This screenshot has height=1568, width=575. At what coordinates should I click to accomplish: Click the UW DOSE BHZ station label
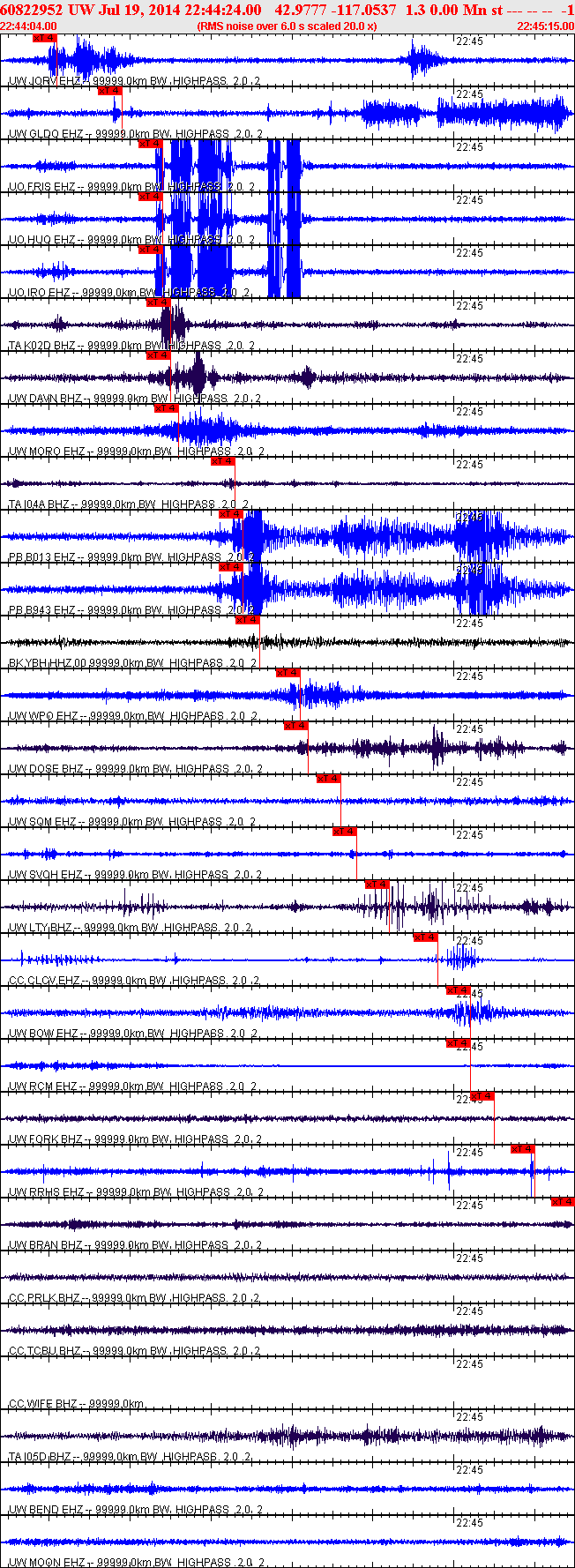tap(135, 769)
